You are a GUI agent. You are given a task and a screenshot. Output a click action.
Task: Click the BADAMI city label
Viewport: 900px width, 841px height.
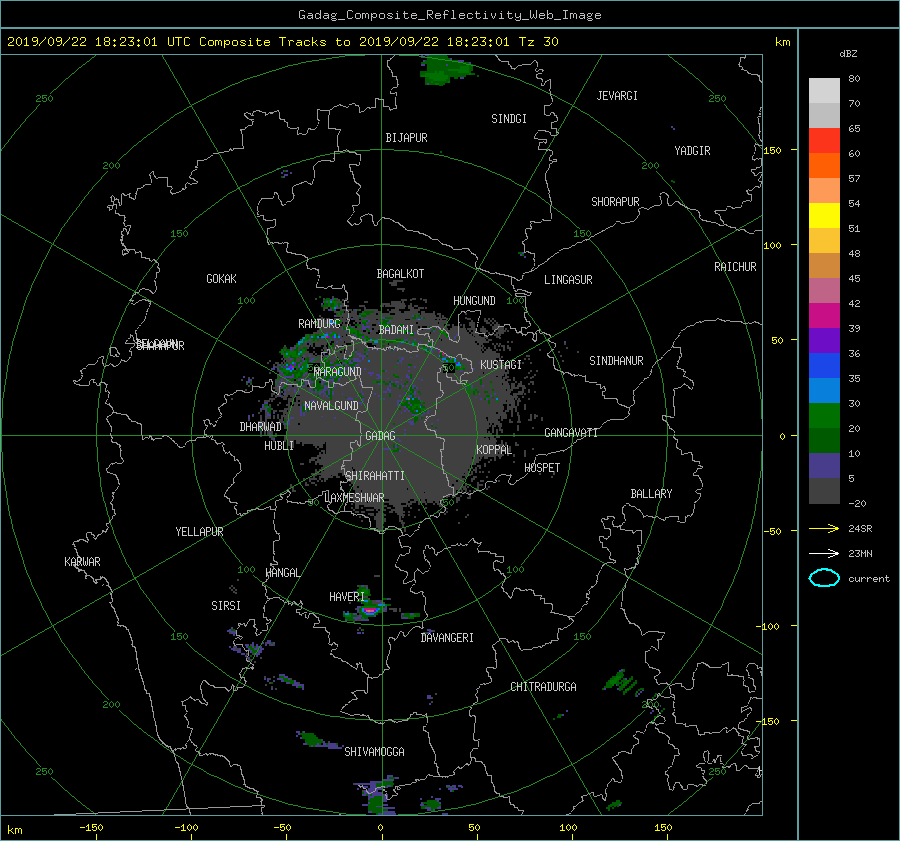[x=396, y=330]
